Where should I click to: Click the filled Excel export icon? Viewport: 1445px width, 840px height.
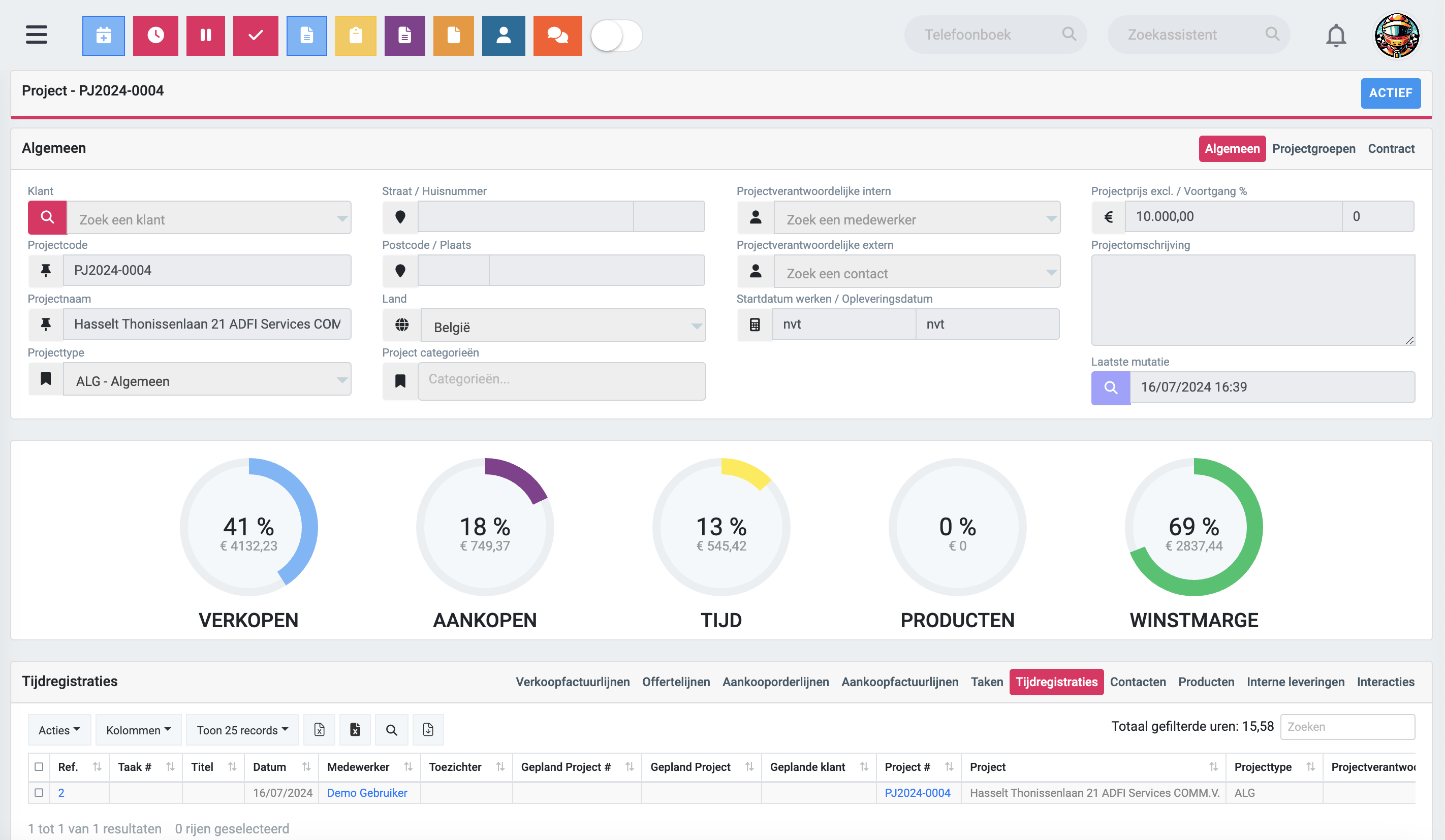pos(355,729)
